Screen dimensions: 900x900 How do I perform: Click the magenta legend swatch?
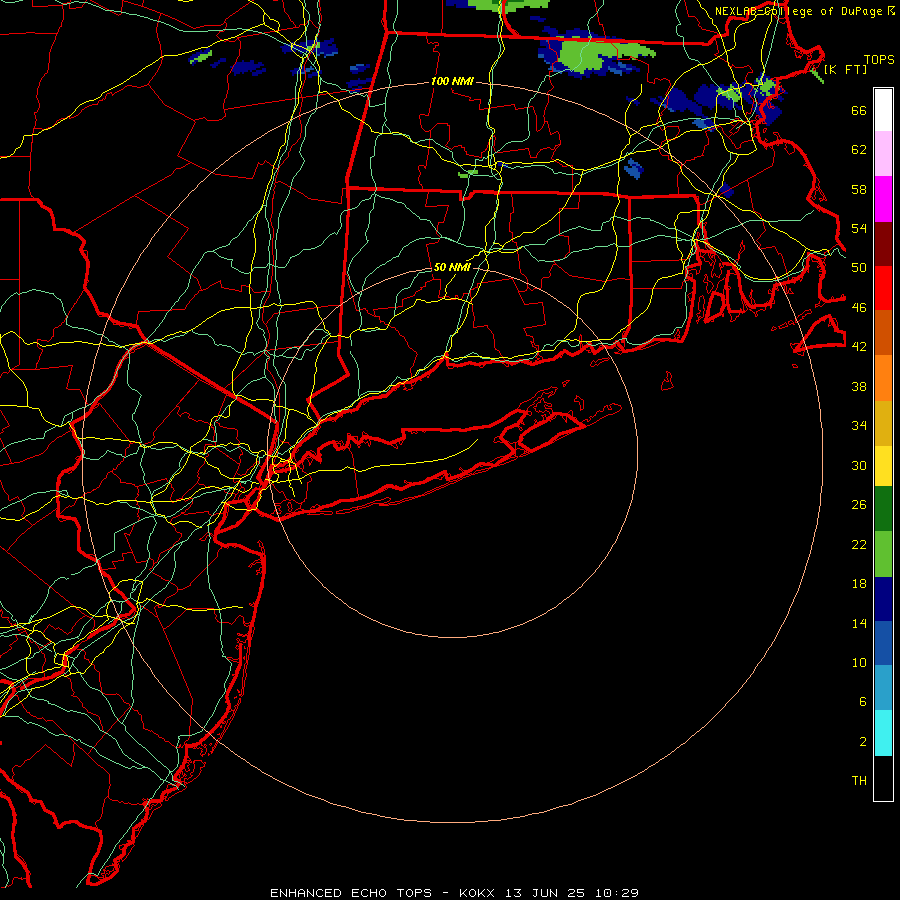(x=883, y=199)
